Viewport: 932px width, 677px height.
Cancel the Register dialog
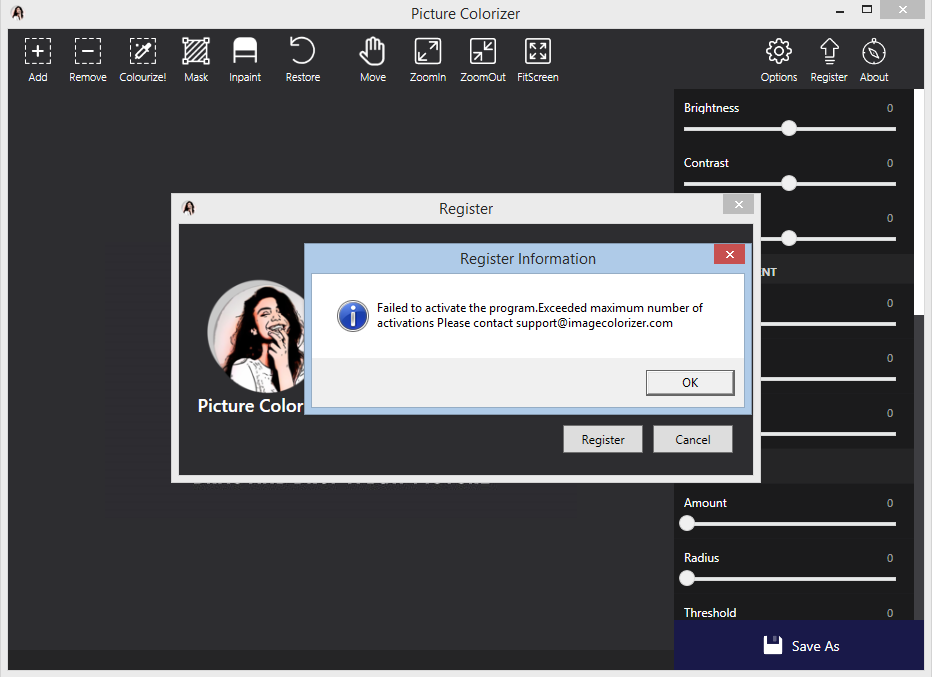click(692, 439)
